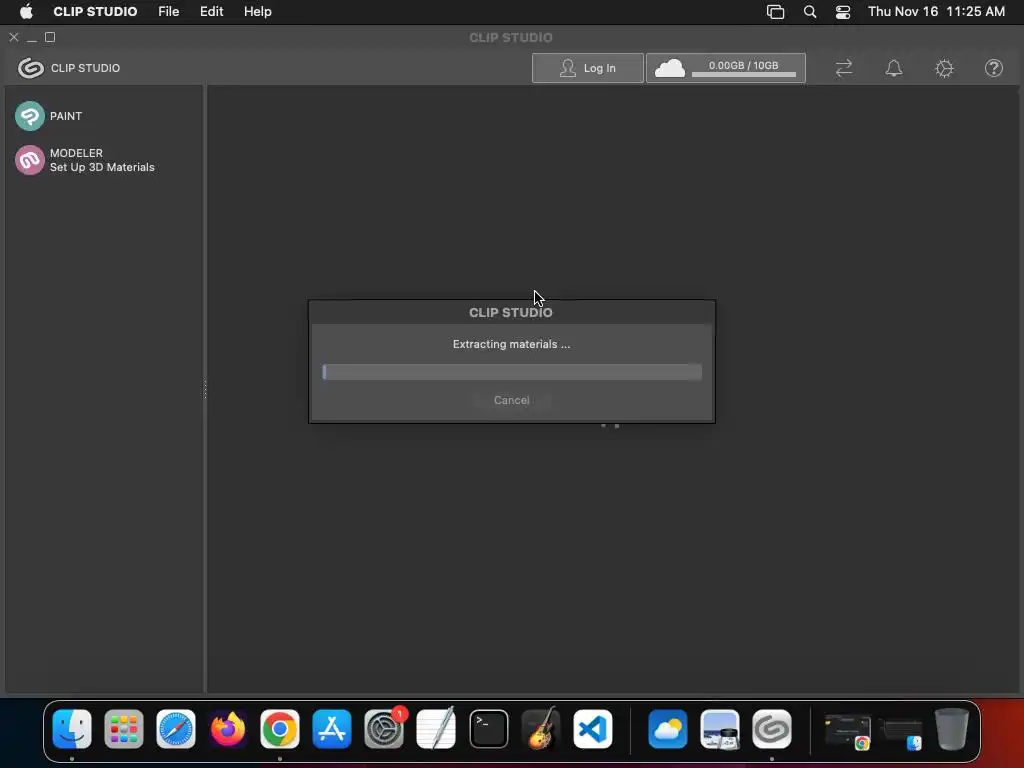Viewport: 1024px width, 768px height.
Task: Open the Trash in the Dock
Action: pyautogui.click(x=952, y=729)
